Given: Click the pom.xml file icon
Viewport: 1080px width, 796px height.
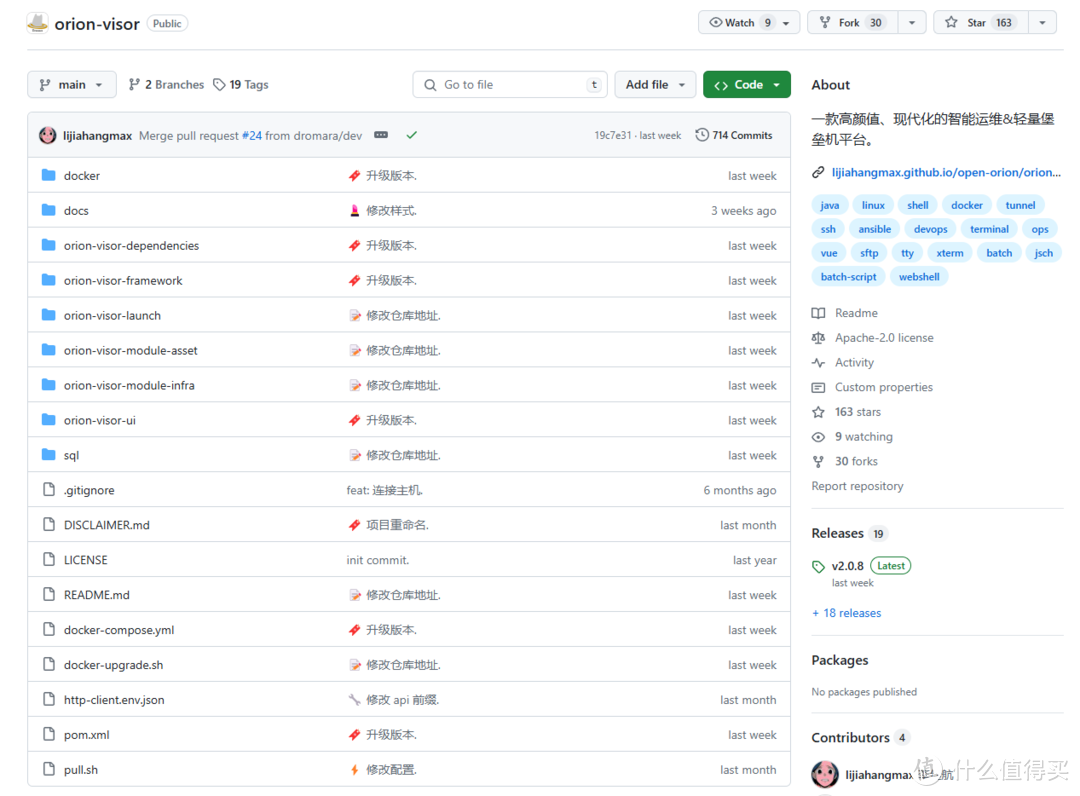Looking at the screenshot, I should tap(48, 735).
